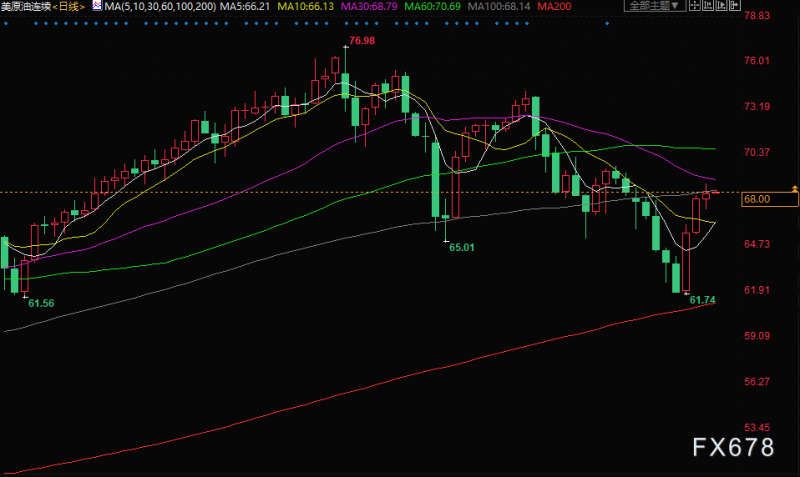Click the crosshair cursor tool icon
Screen dimensions: 800x477
(694, 6)
